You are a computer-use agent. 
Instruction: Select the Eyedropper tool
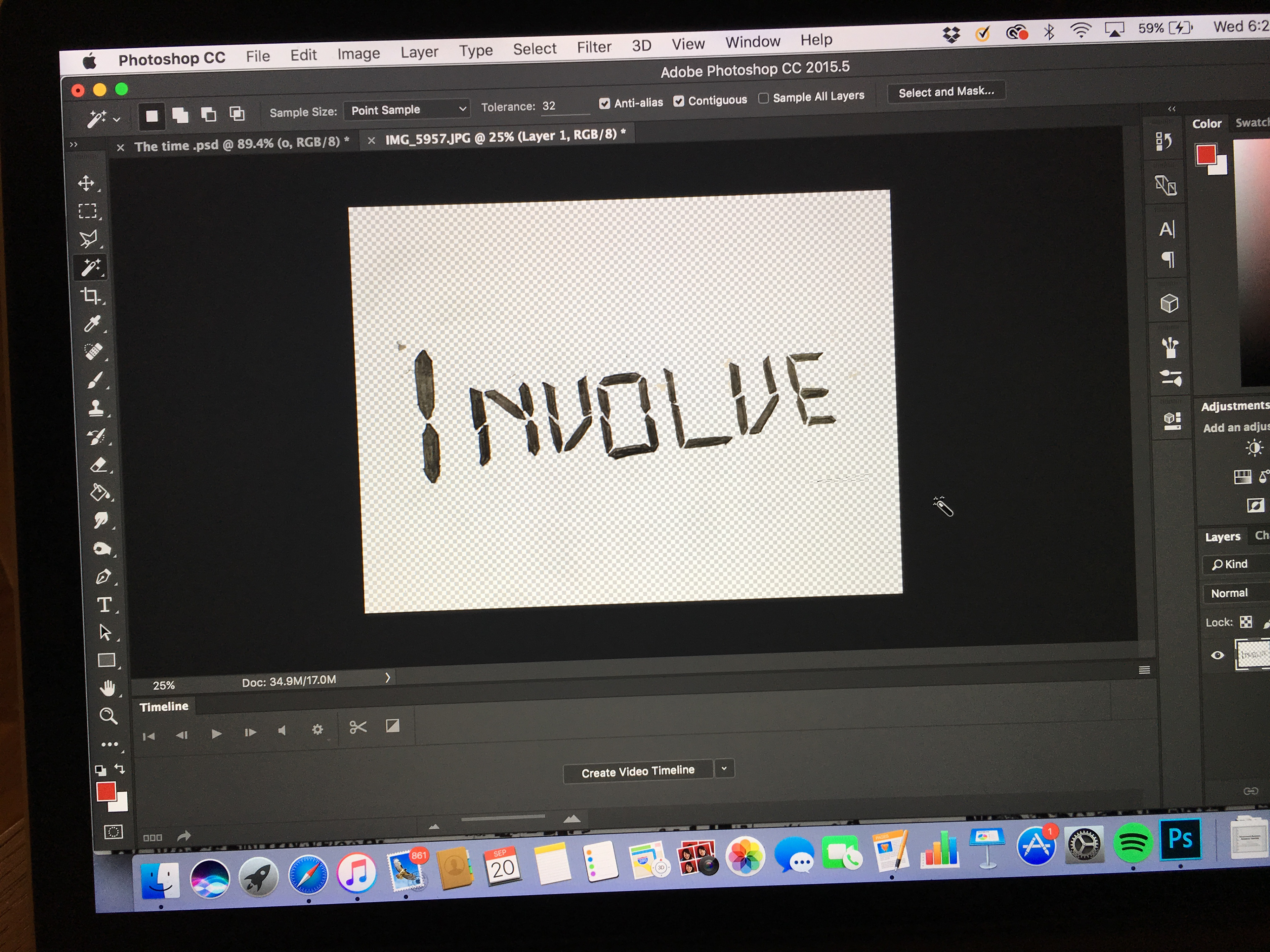92,324
